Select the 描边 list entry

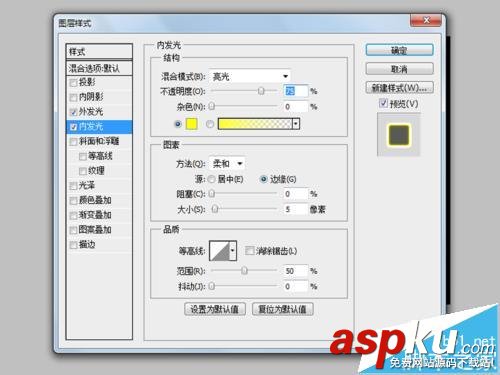[x=99, y=245]
